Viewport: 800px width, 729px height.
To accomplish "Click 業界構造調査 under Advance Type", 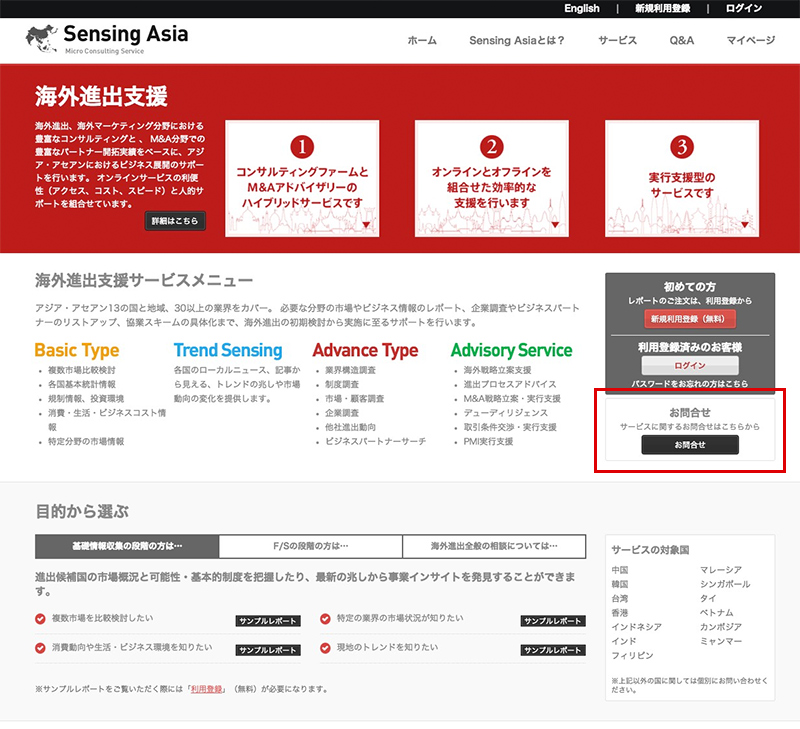I will [x=351, y=370].
